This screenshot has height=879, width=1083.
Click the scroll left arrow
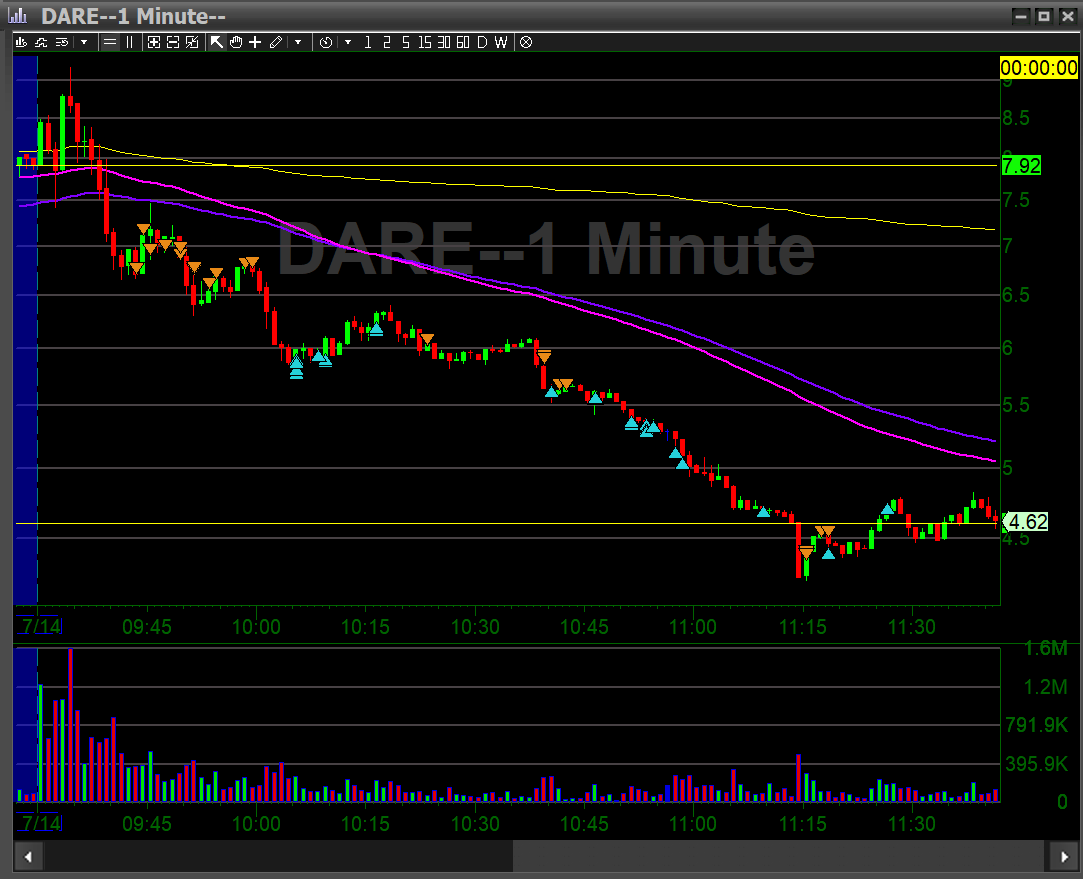[x=28, y=857]
